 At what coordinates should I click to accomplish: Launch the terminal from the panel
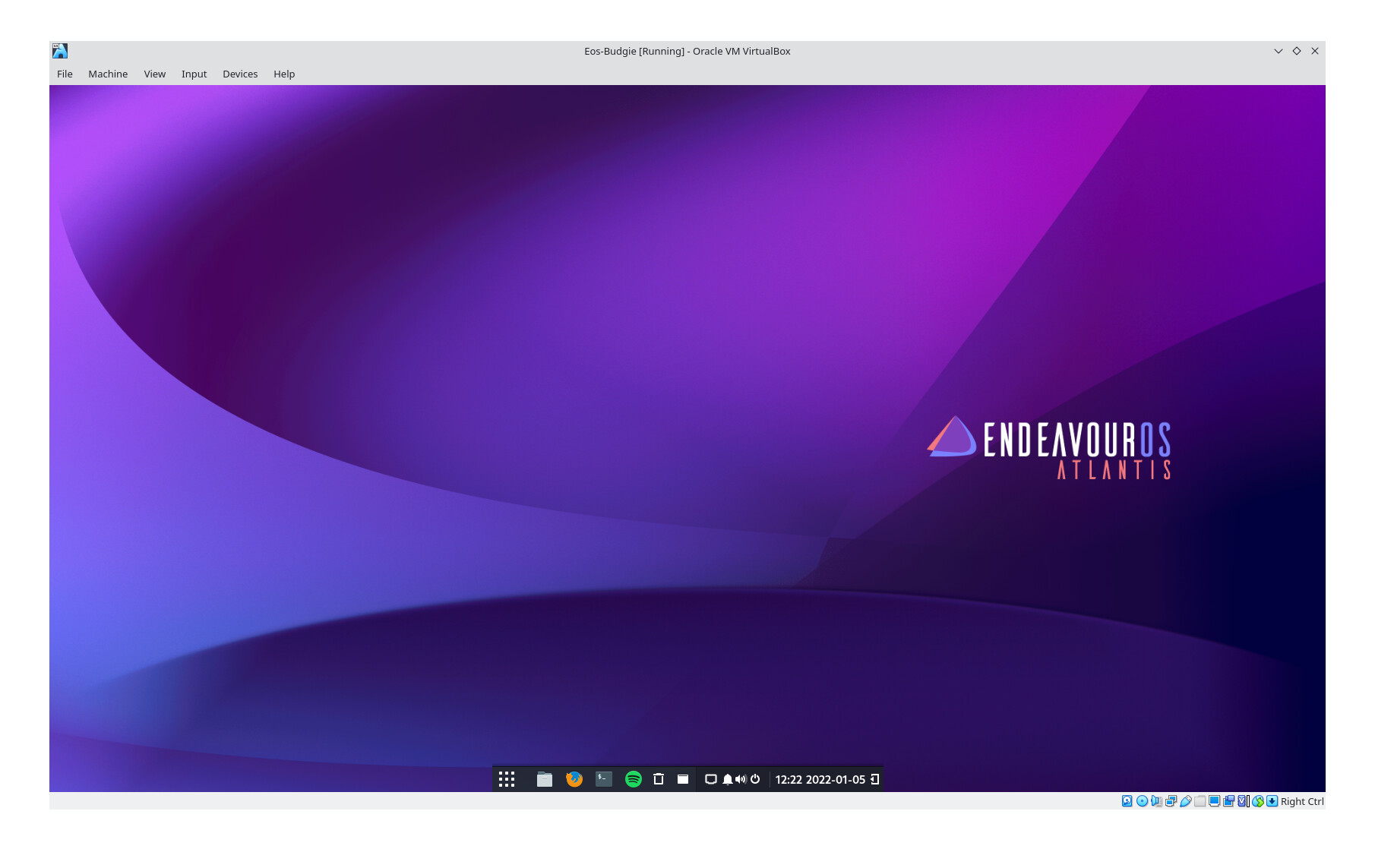click(604, 779)
